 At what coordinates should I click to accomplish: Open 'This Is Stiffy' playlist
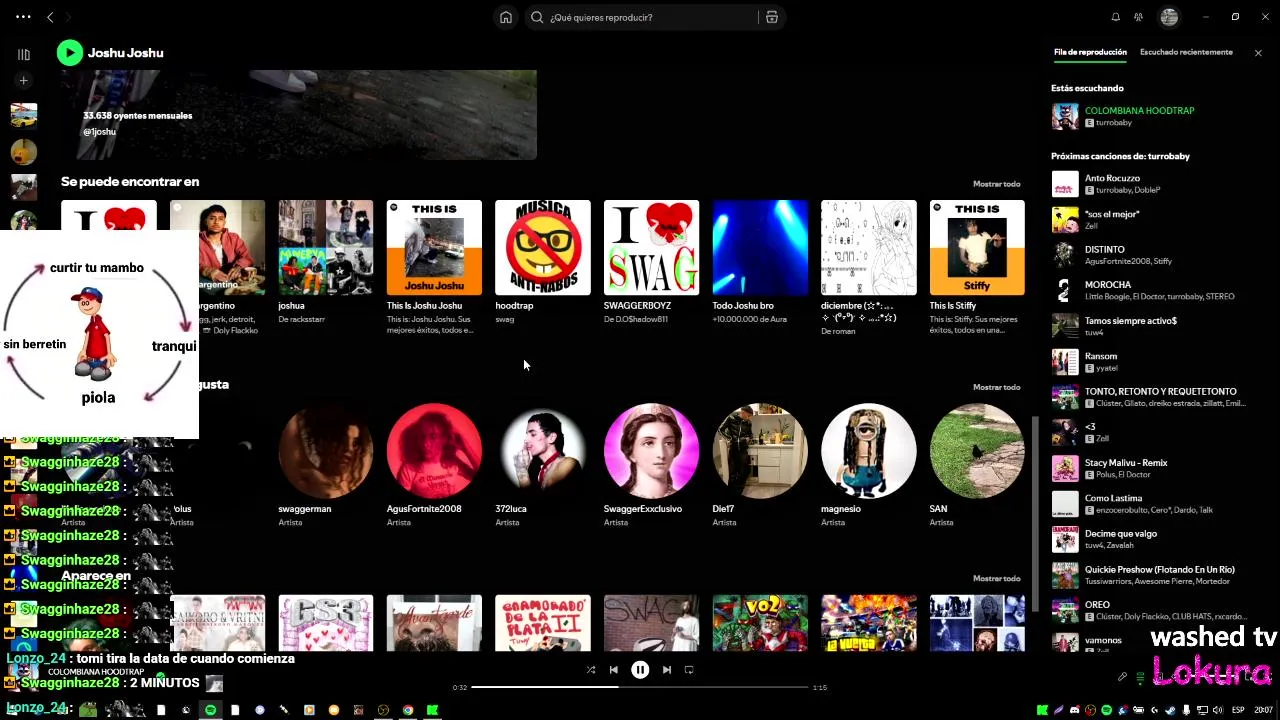click(x=976, y=248)
